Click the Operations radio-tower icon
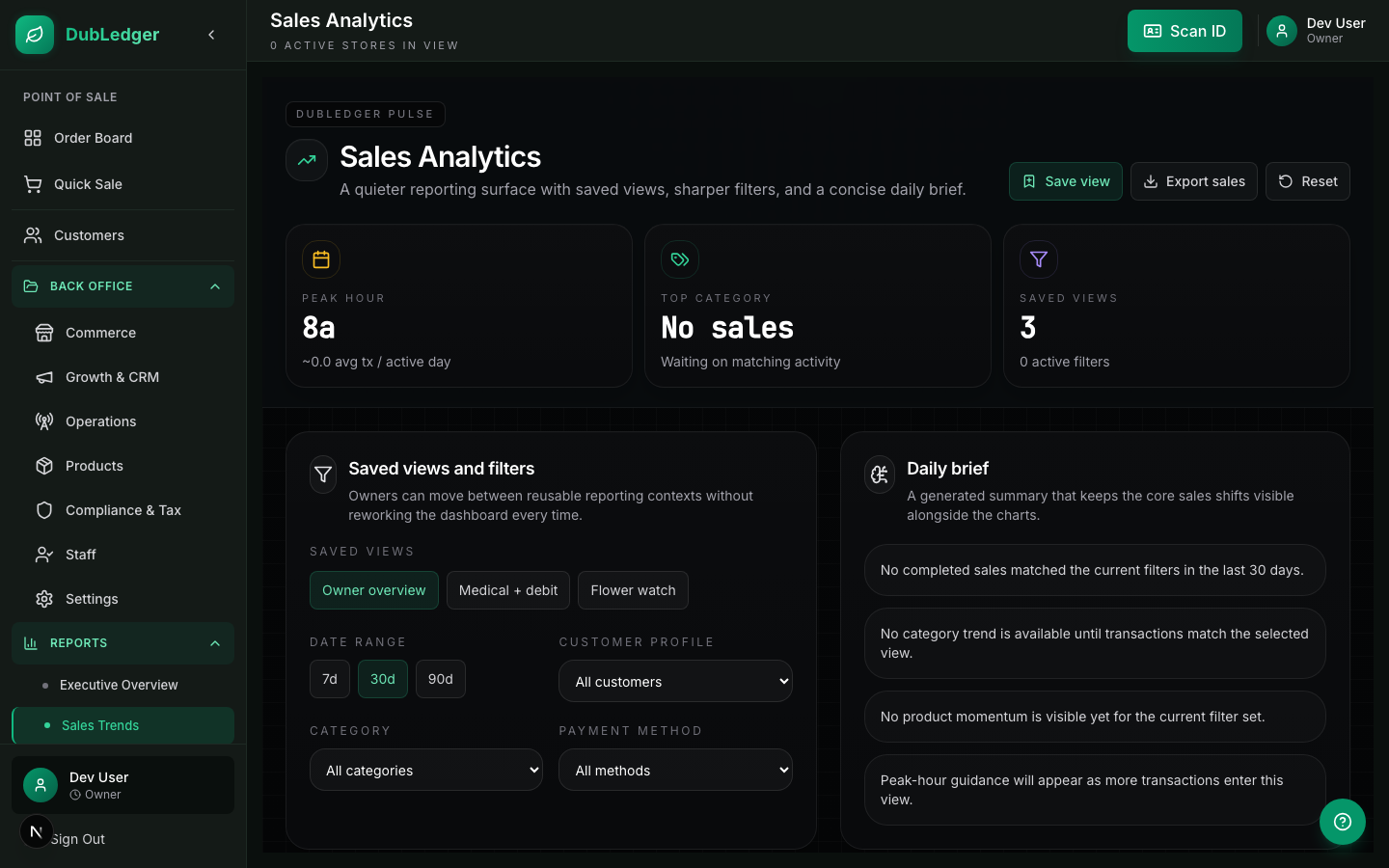The width and height of the screenshot is (1389, 868). click(x=44, y=421)
